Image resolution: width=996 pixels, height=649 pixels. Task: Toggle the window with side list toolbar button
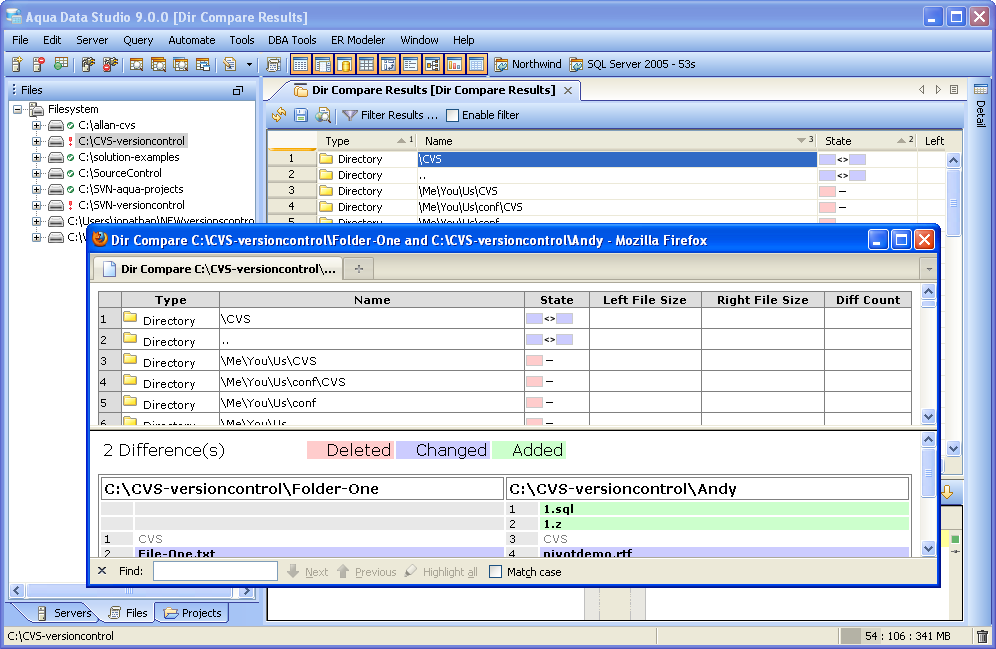point(323,64)
